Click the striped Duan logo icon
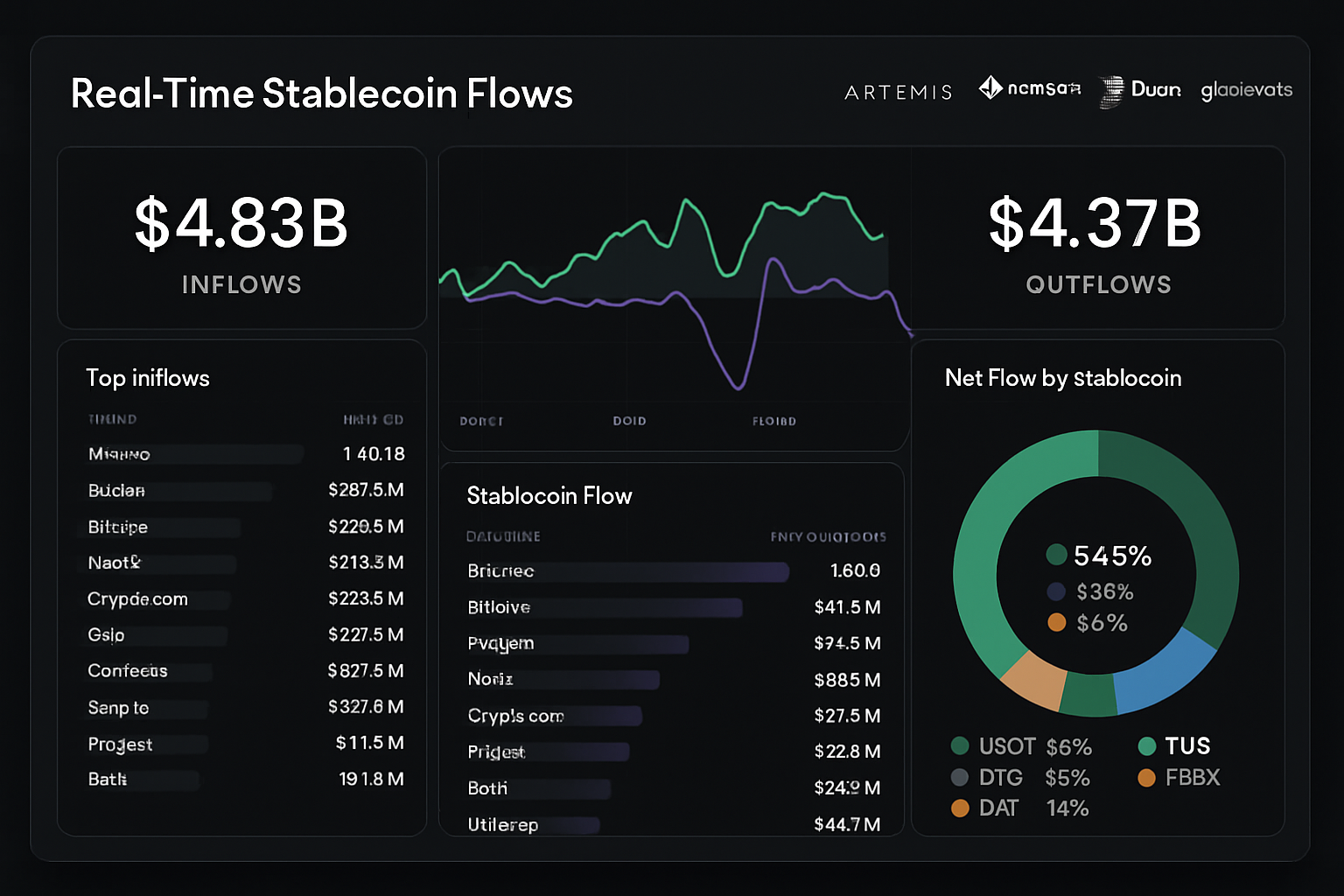 [1111, 91]
